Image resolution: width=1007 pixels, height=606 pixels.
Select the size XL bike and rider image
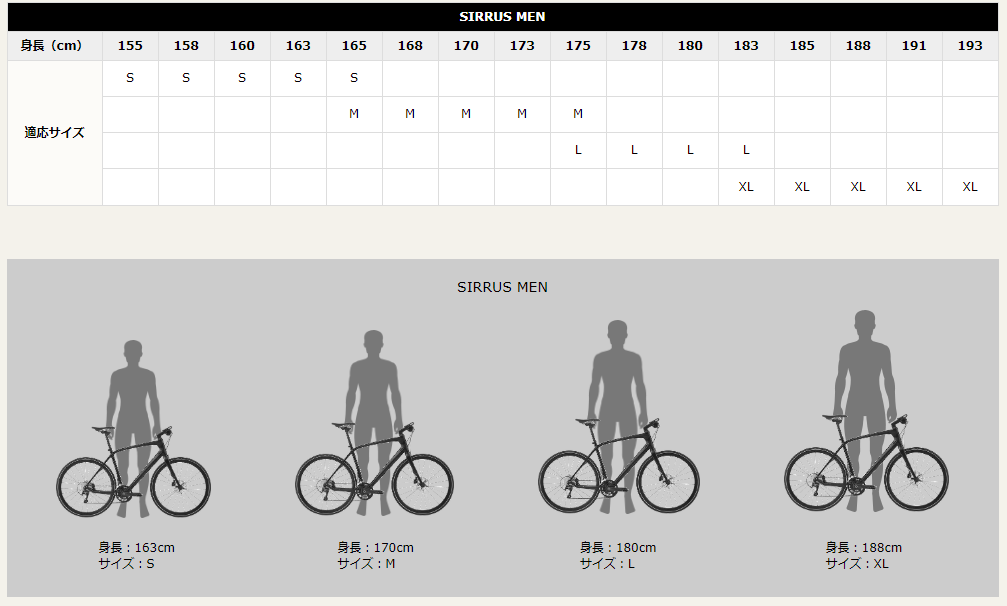point(865,415)
